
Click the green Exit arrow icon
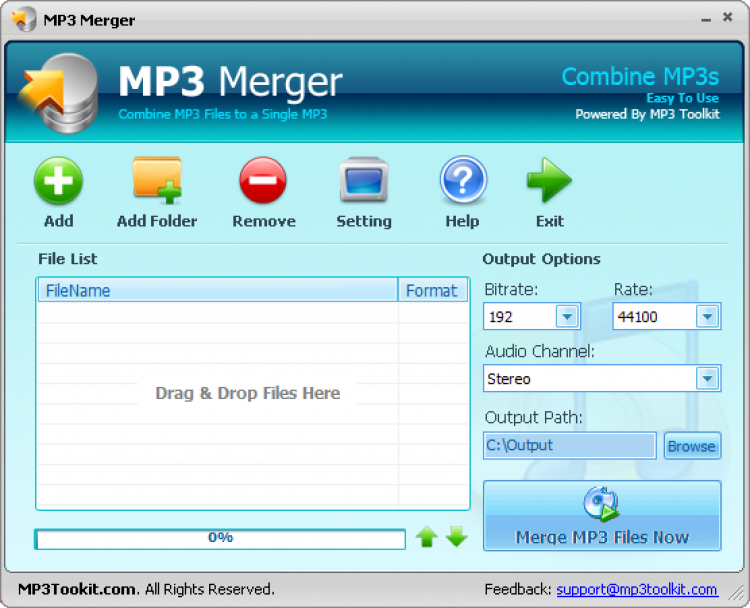click(549, 180)
